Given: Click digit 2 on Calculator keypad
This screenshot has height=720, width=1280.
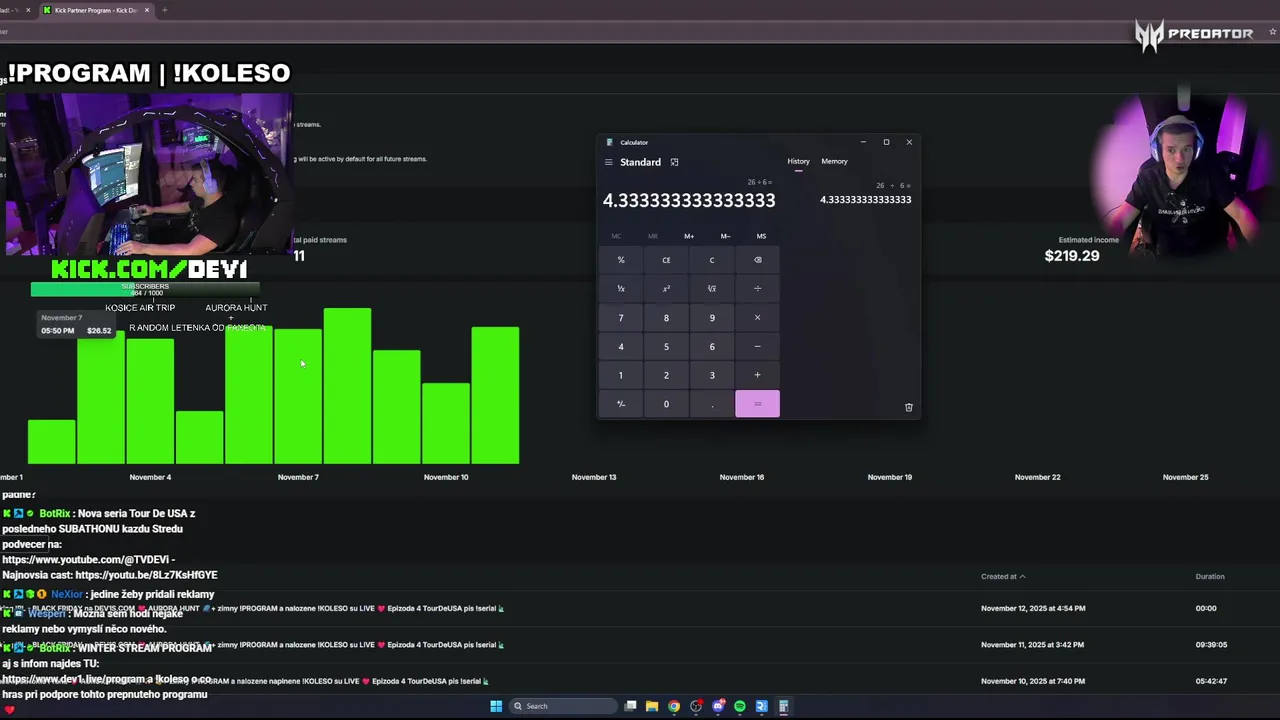Looking at the screenshot, I should tap(666, 375).
